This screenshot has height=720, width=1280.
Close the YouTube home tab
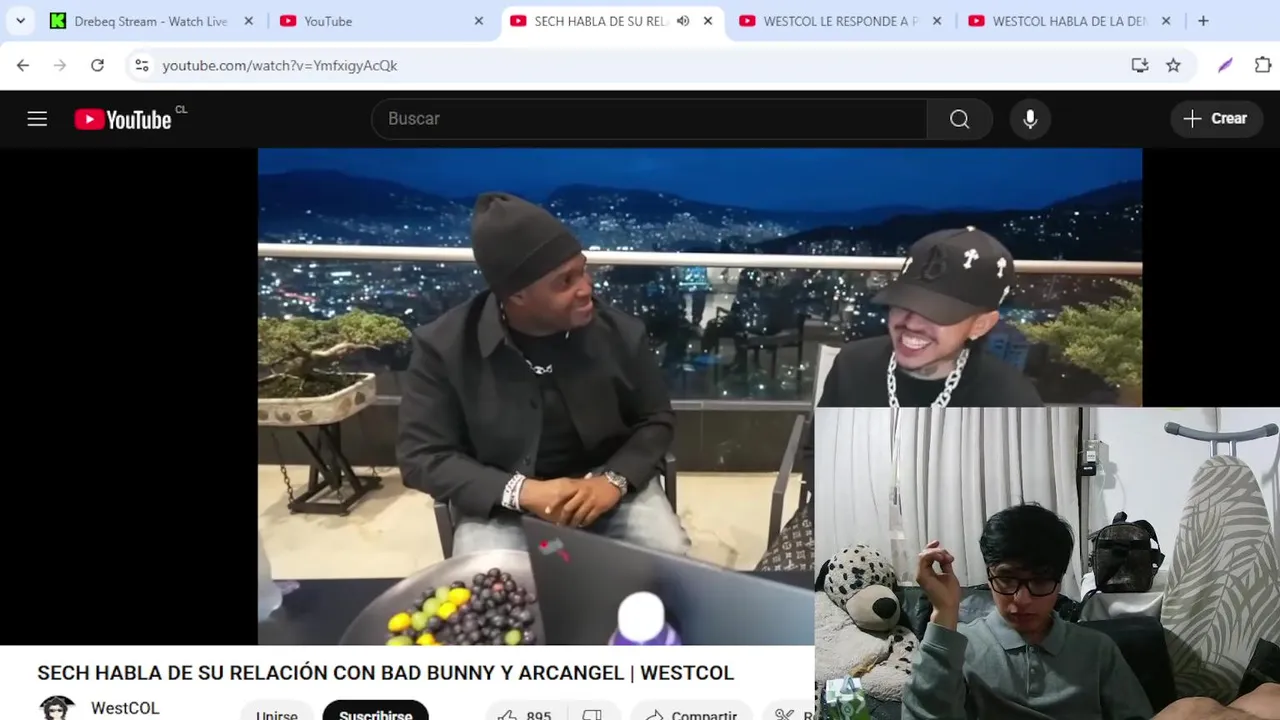(x=479, y=21)
